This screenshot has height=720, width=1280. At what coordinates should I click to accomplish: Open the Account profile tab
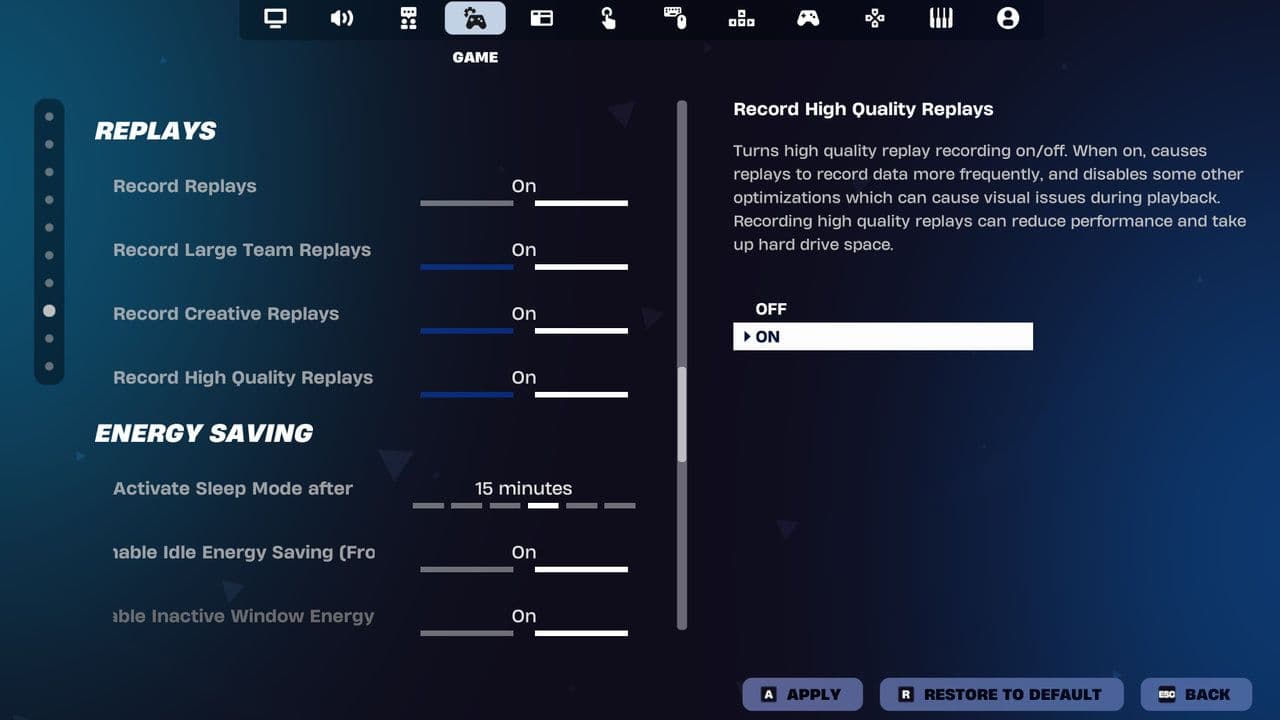tap(1008, 18)
